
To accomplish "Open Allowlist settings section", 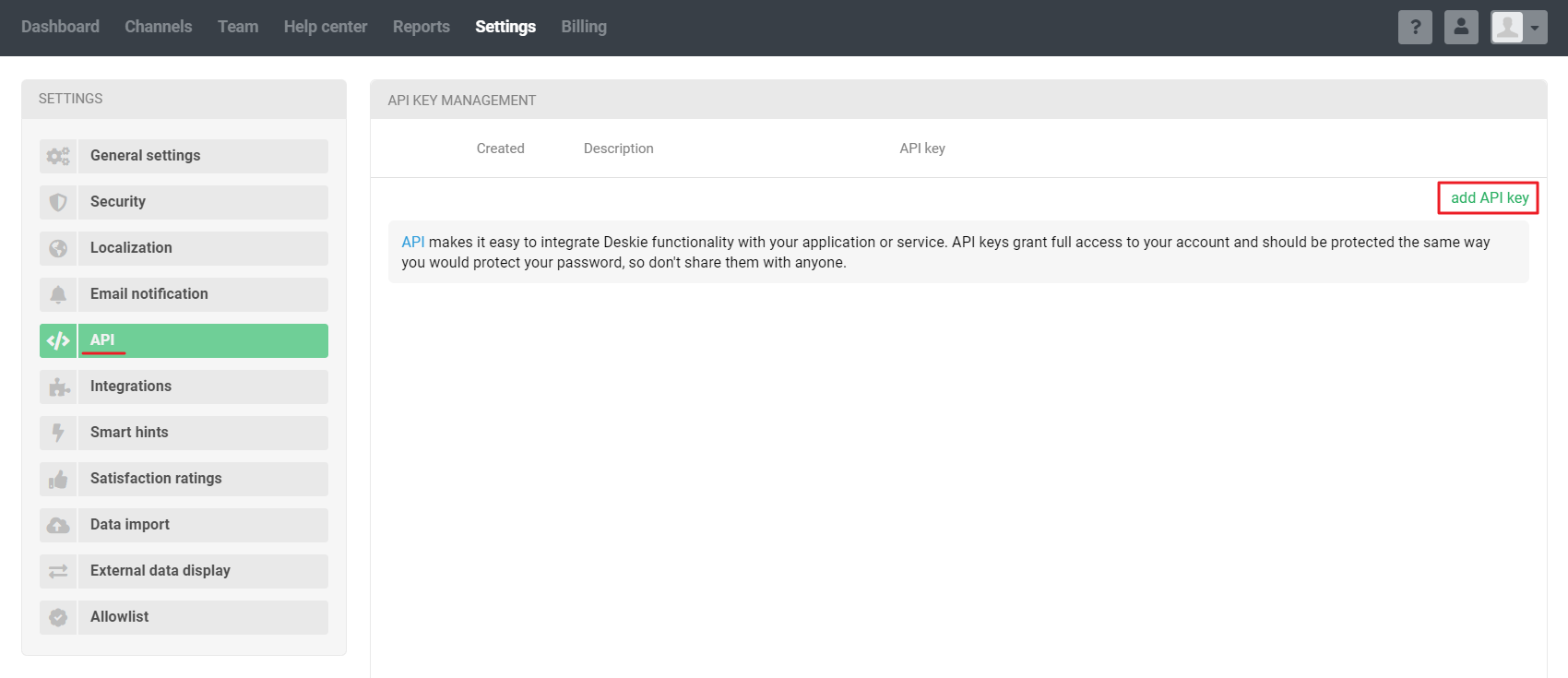I will coord(184,617).
